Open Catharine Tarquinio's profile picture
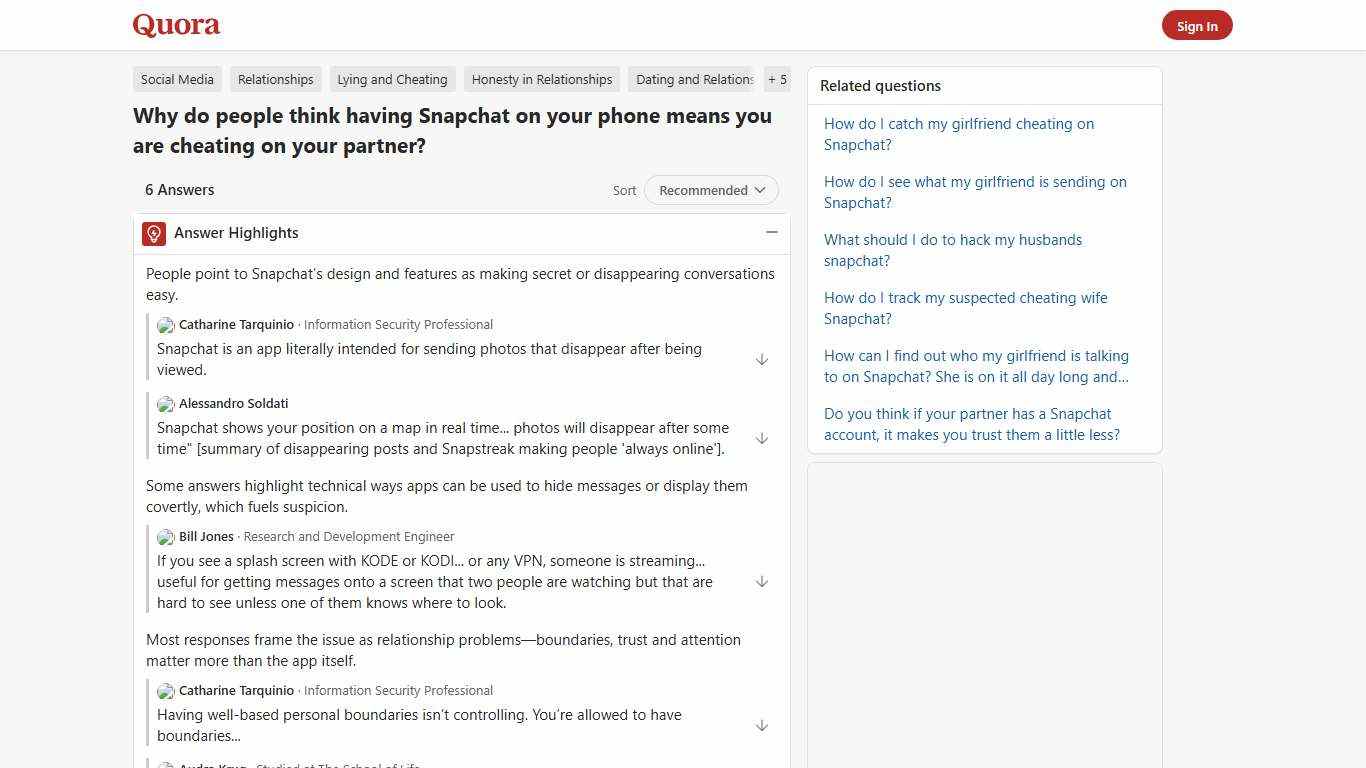The width and height of the screenshot is (1366, 768). [x=165, y=324]
